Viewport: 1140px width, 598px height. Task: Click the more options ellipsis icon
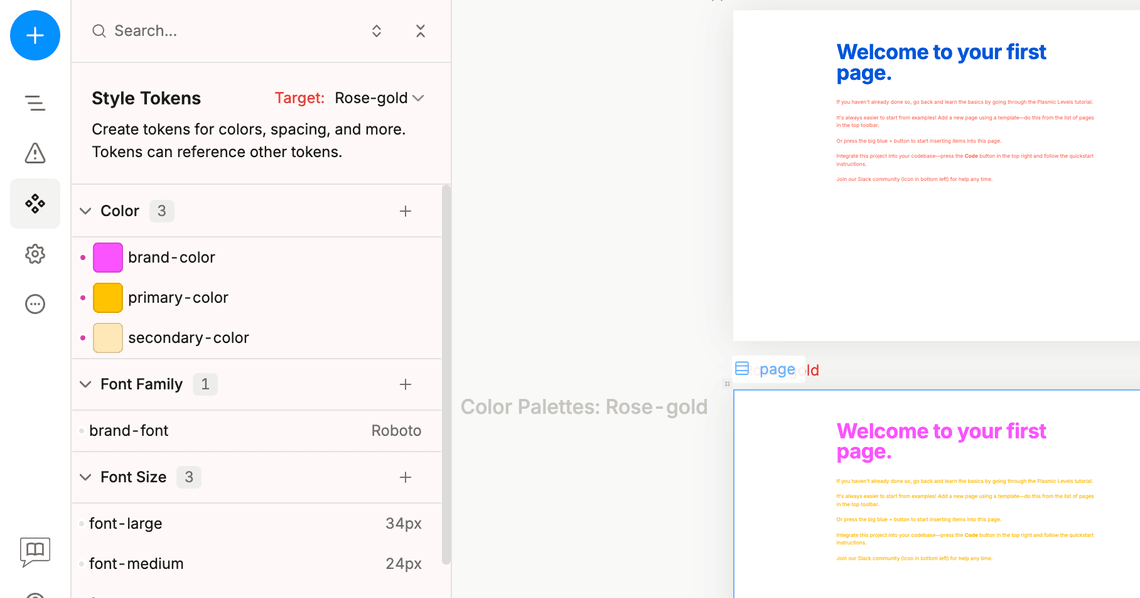(35, 304)
